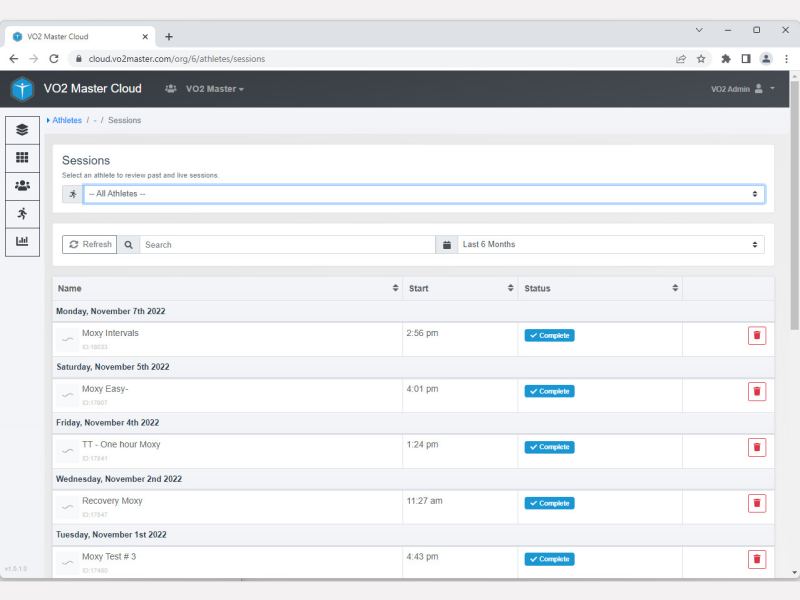Click the Refresh button
Image resolution: width=800 pixels, height=600 pixels.
pyautogui.click(x=89, y=245)
